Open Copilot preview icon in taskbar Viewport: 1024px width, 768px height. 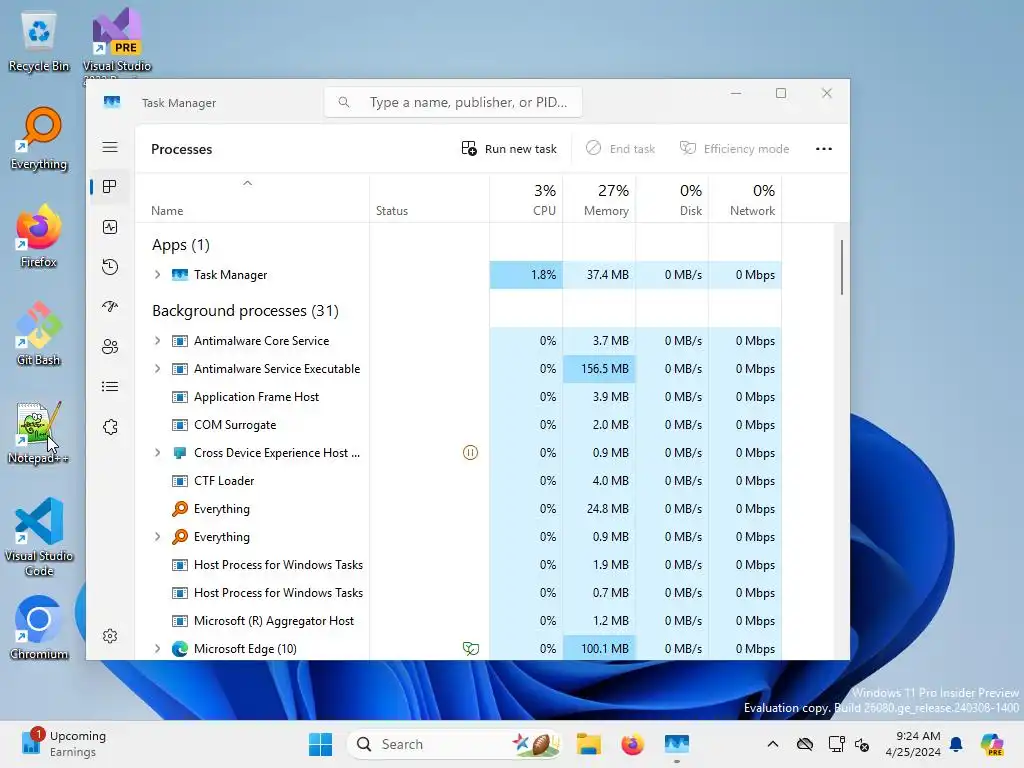coord(992,744)
